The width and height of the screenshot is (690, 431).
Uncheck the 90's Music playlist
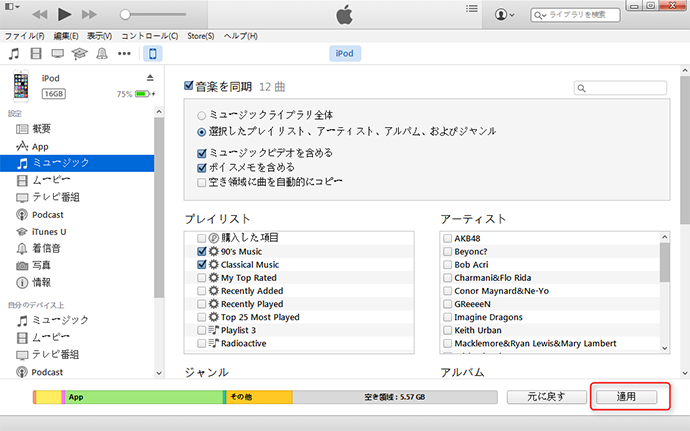tap(202, 251)
